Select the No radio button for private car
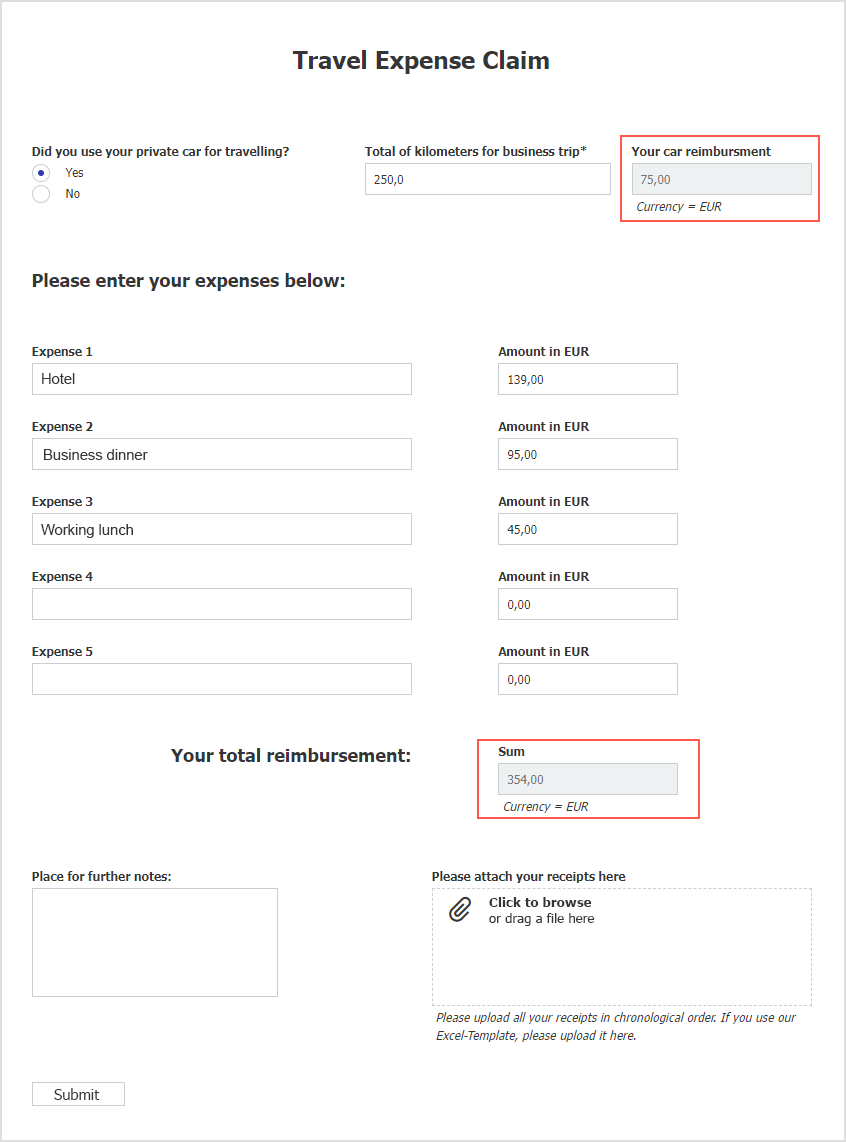 pos(40,193)
